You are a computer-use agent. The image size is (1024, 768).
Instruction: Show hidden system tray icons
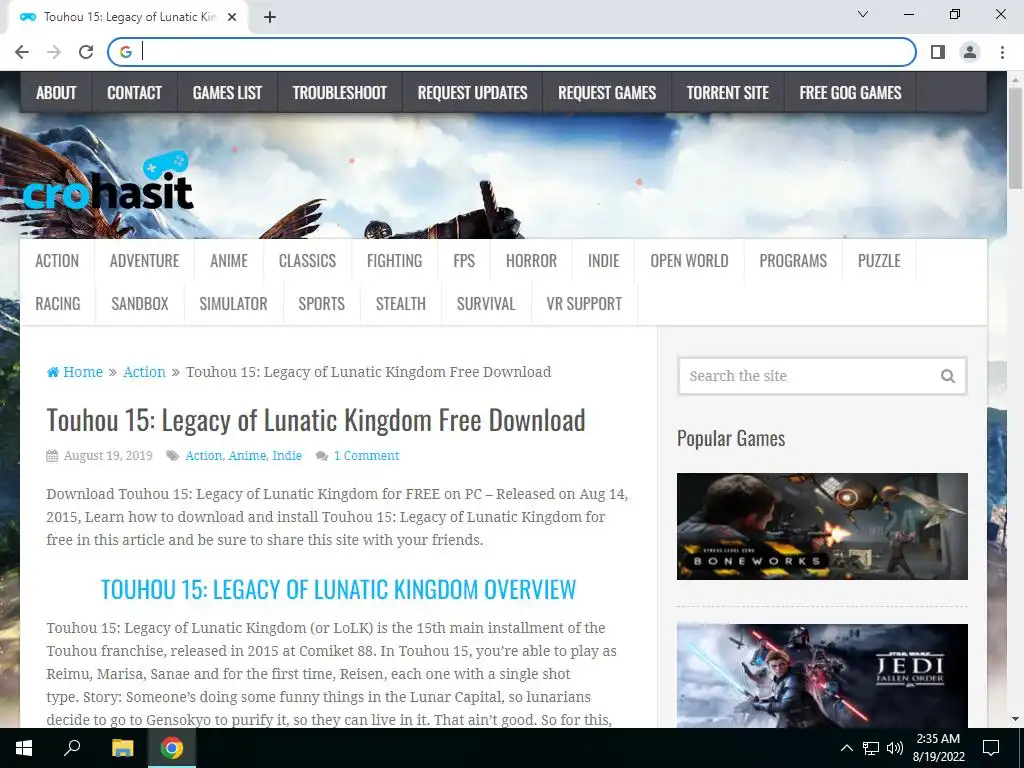point(846,748)
